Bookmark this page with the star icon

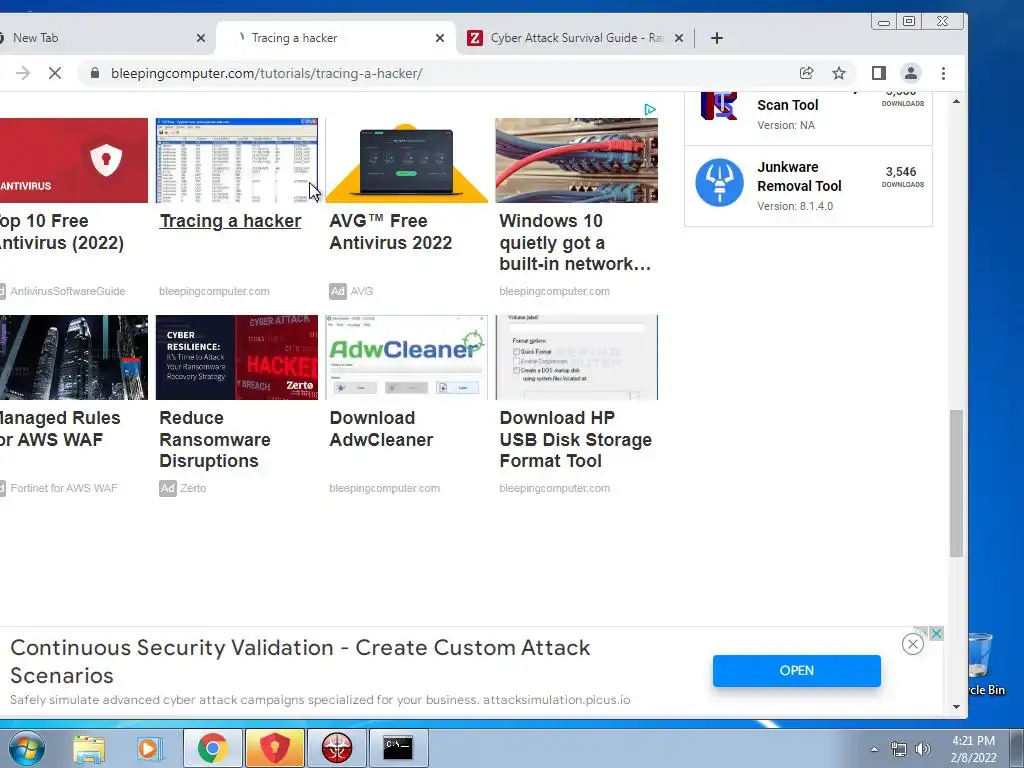pyautogui.click(x=839, y=73)
